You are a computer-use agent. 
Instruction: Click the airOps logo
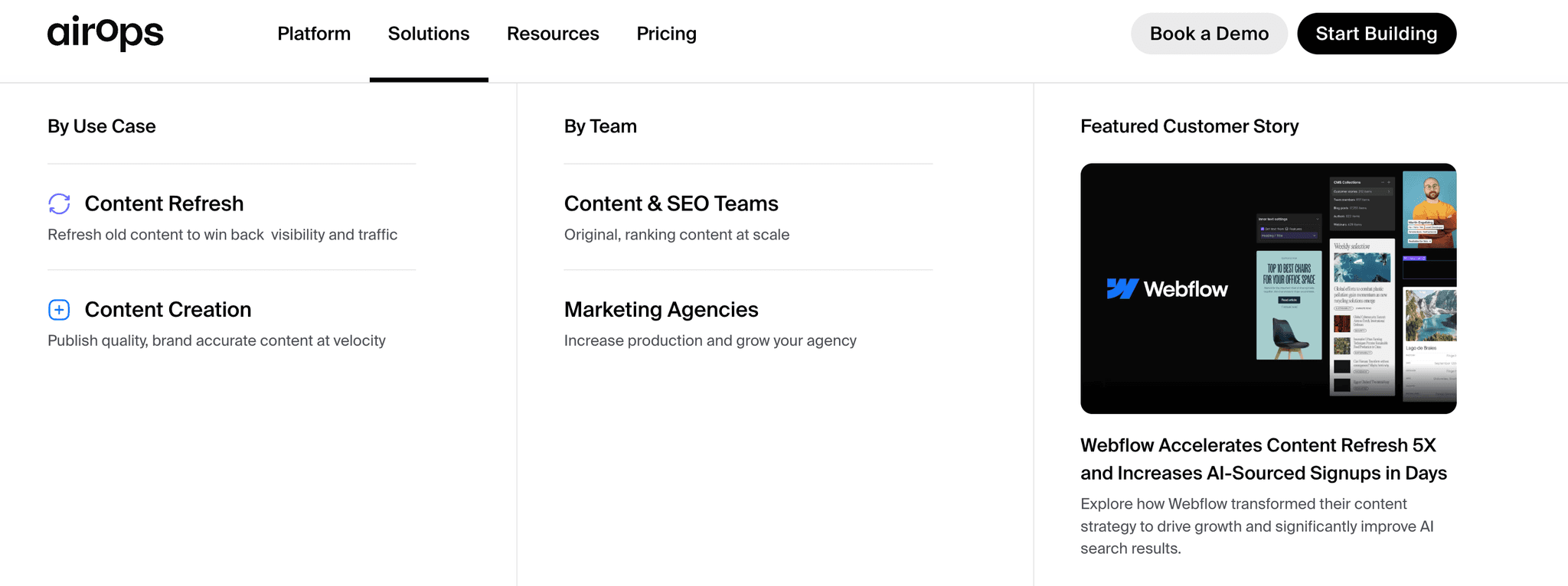click(x=106, y=33)
